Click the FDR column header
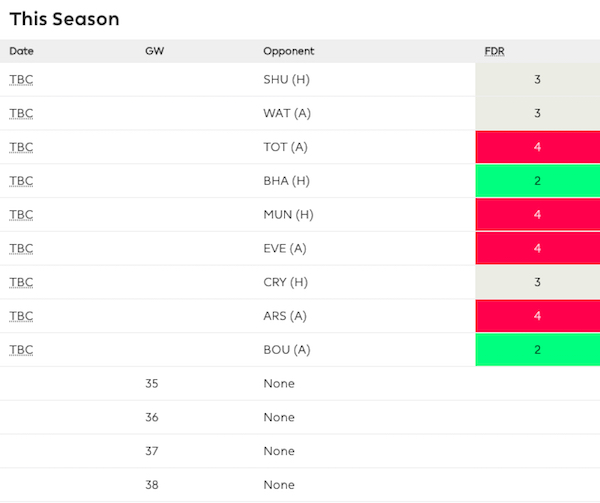The image size is (600, 503). point(494,51)
